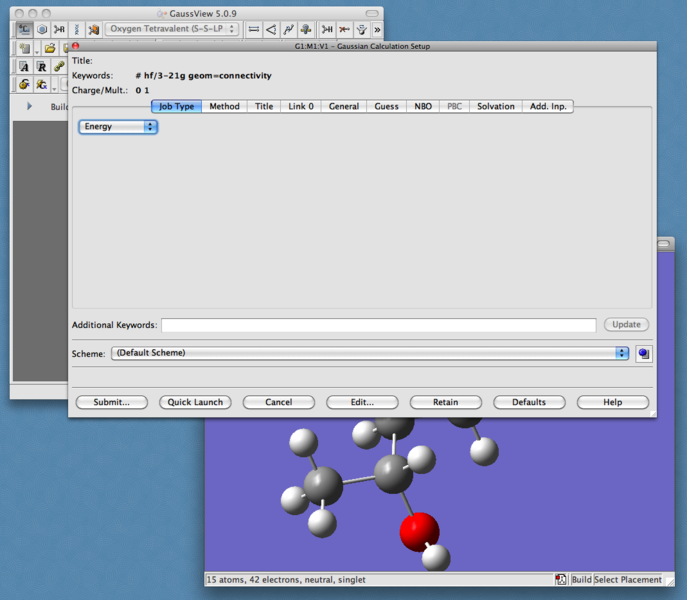Select the Delete Atom tool
This screenshot has width=687, height=600.
tap(344, 29)
